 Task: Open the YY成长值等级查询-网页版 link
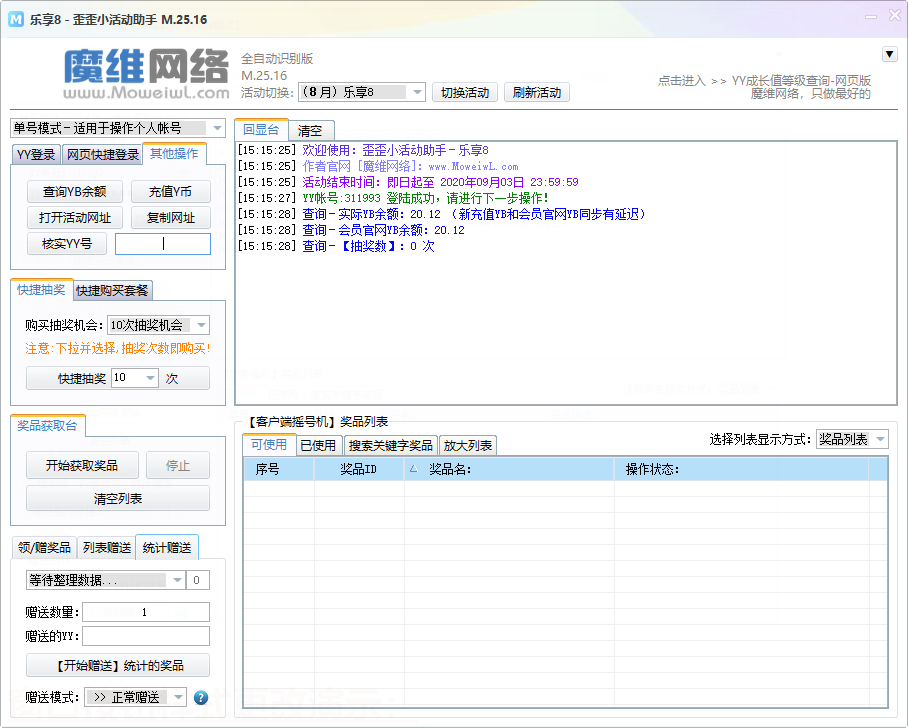[x=801, y=80]
